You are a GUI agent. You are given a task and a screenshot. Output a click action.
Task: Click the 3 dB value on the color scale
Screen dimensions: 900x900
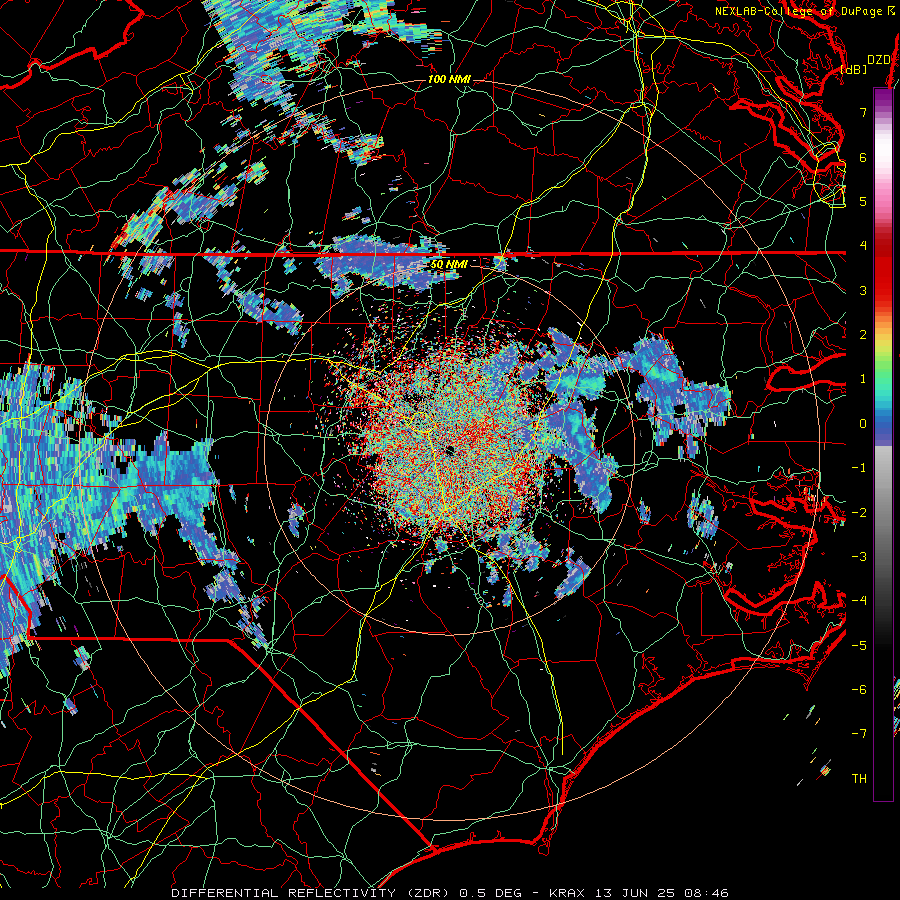(863, 290)
